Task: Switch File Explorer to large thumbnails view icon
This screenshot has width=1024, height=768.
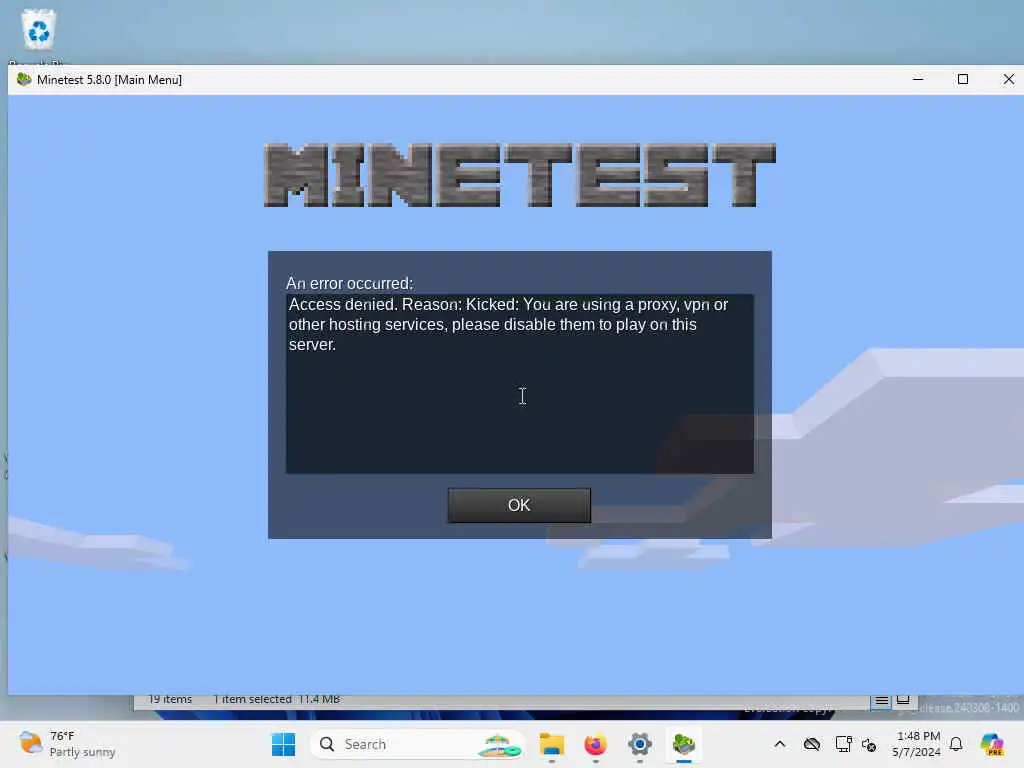Action: click(x=903, y=700)
